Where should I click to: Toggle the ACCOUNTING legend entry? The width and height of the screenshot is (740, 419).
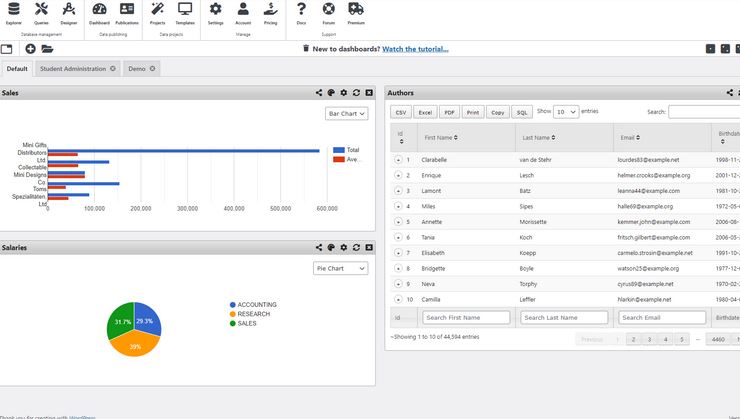tap(253, 305)
